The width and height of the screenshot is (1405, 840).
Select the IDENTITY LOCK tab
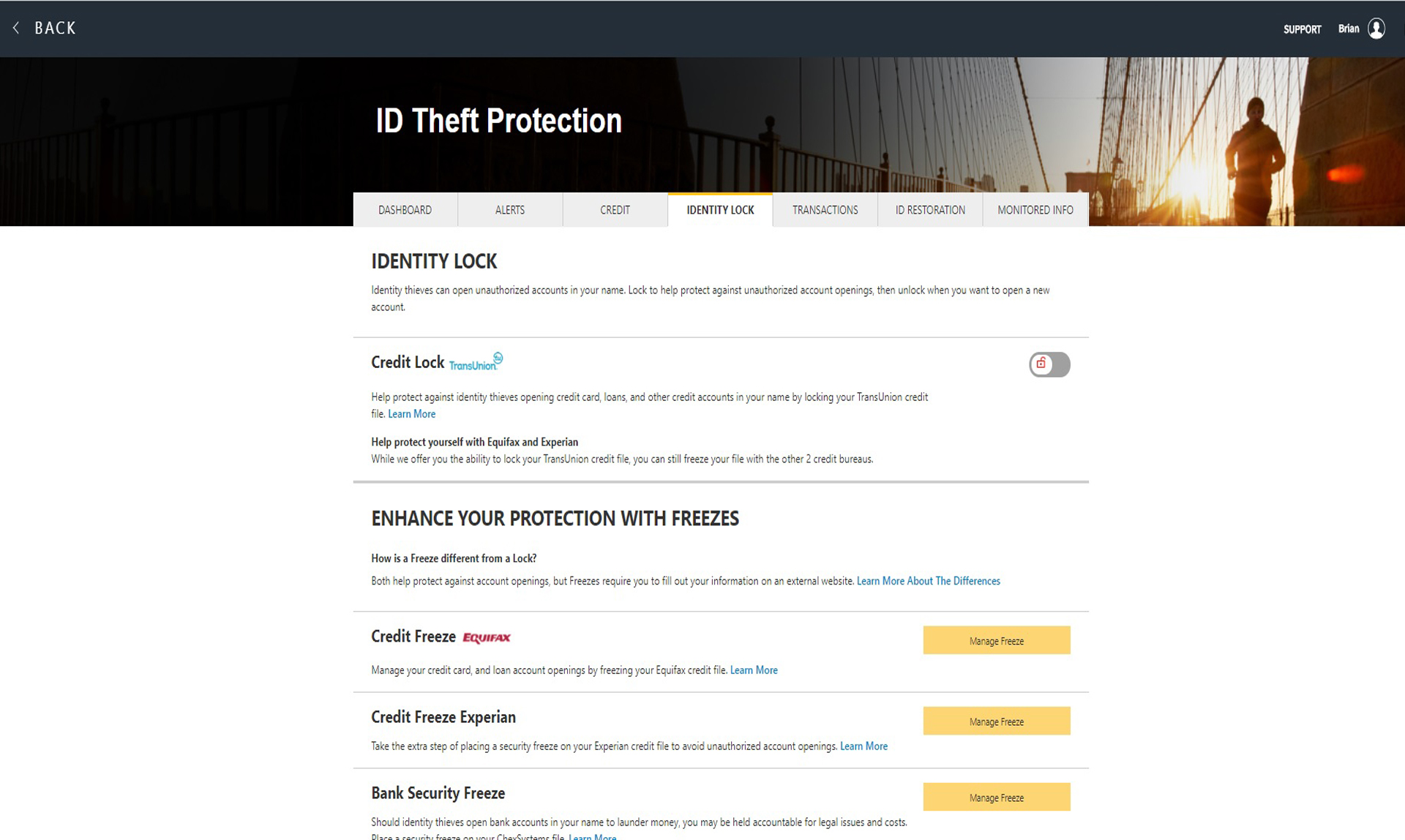tap(719, 210)
